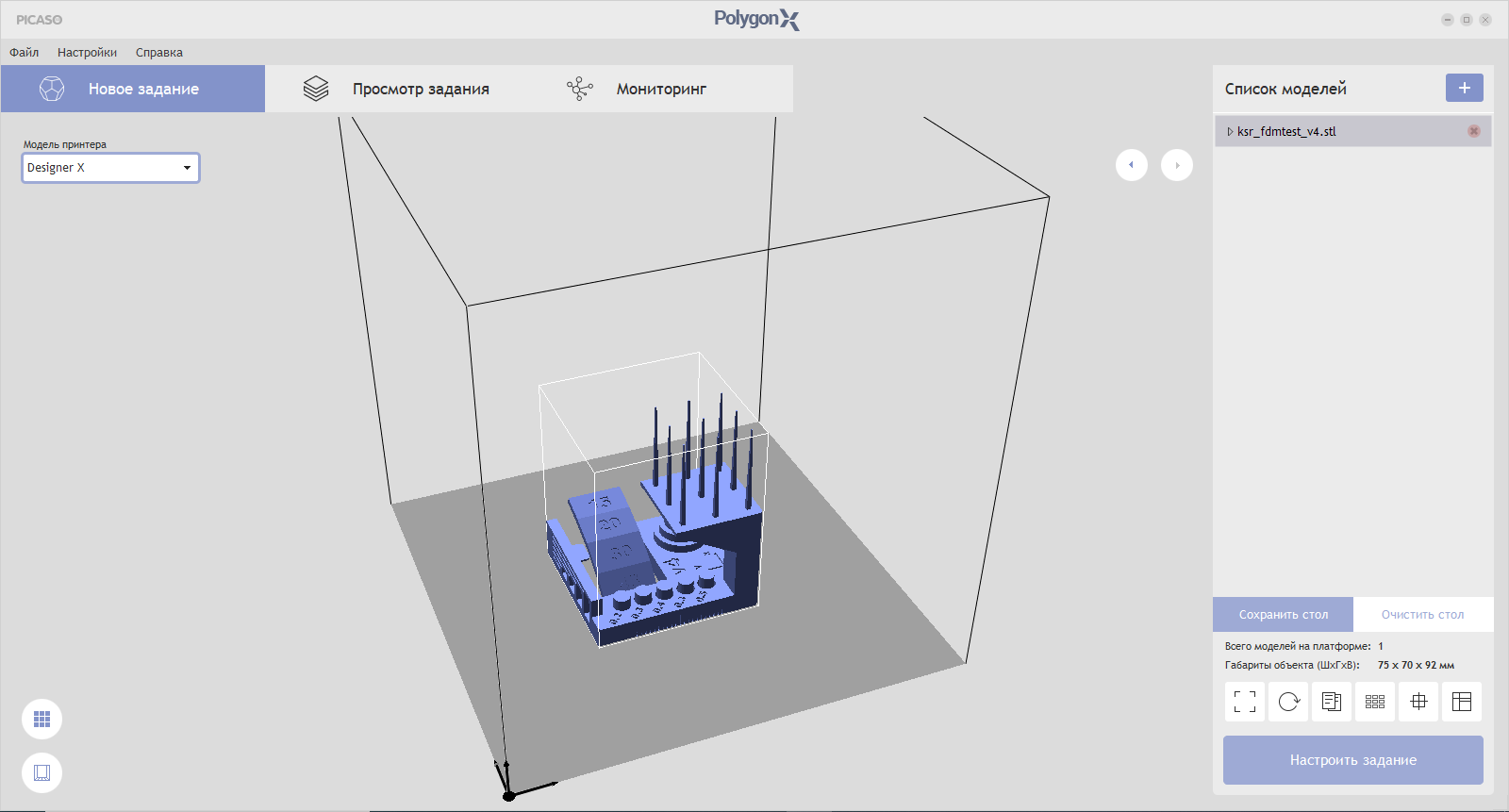Click the Сохранить стол button

[1283, 614]
